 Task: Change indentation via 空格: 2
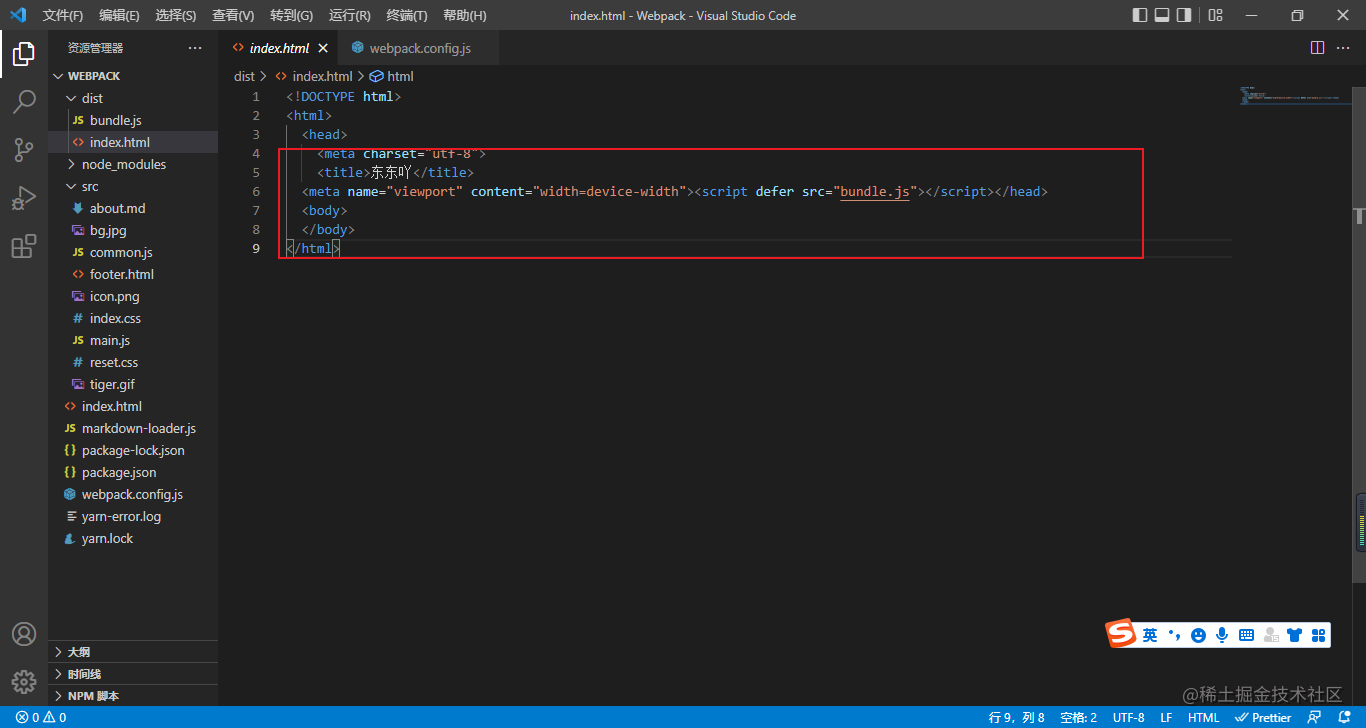point(1078,717)
